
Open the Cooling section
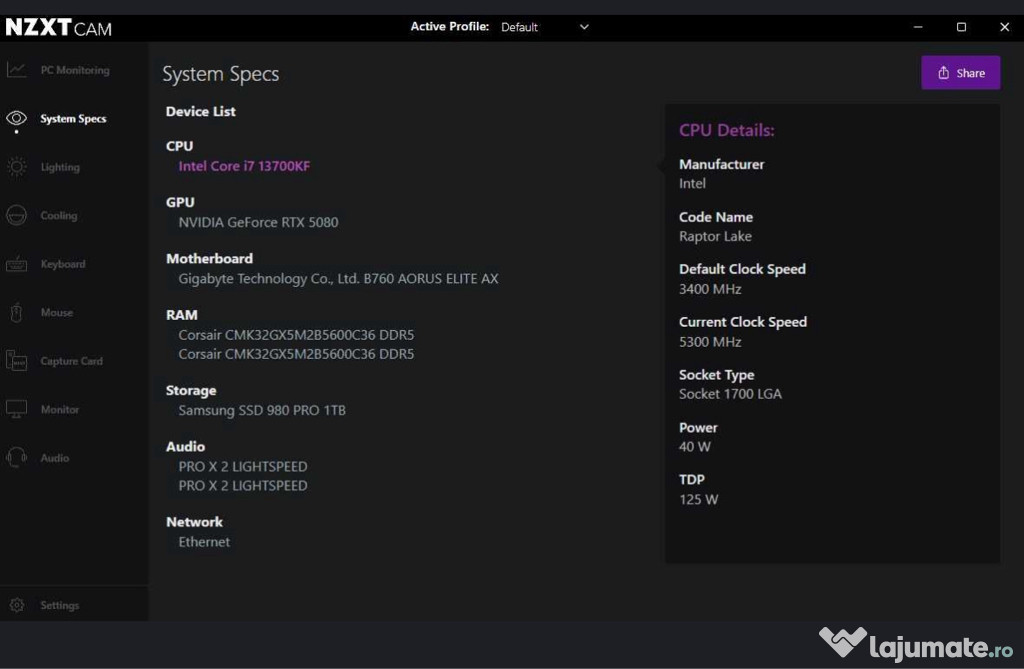coord(59,216)
